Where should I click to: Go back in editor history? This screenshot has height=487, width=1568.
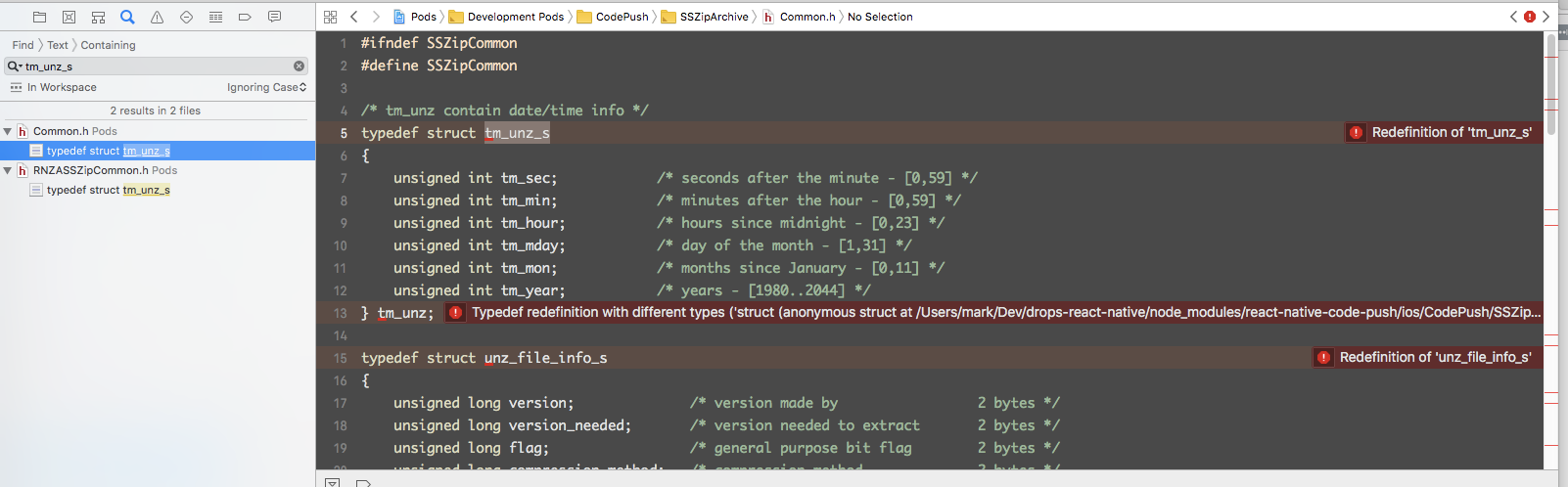tap(354, 17)
